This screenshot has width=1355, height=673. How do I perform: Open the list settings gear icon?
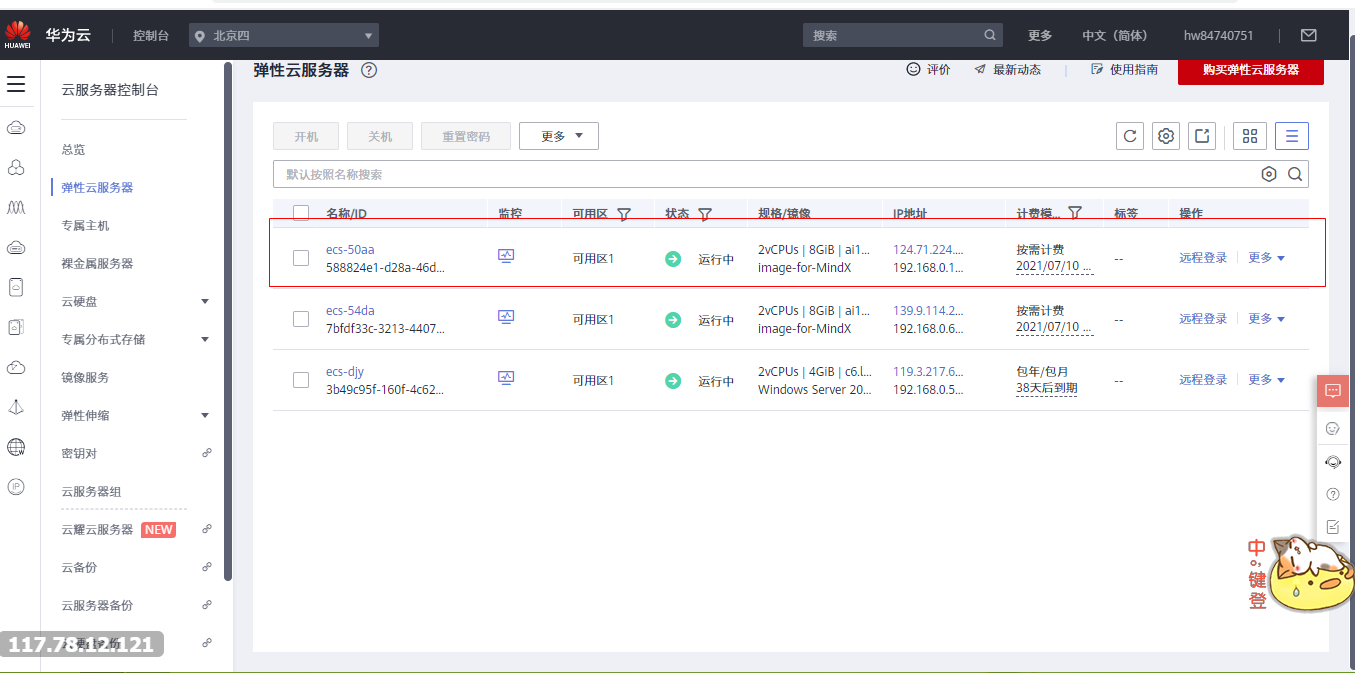[x=1166, y=136]
